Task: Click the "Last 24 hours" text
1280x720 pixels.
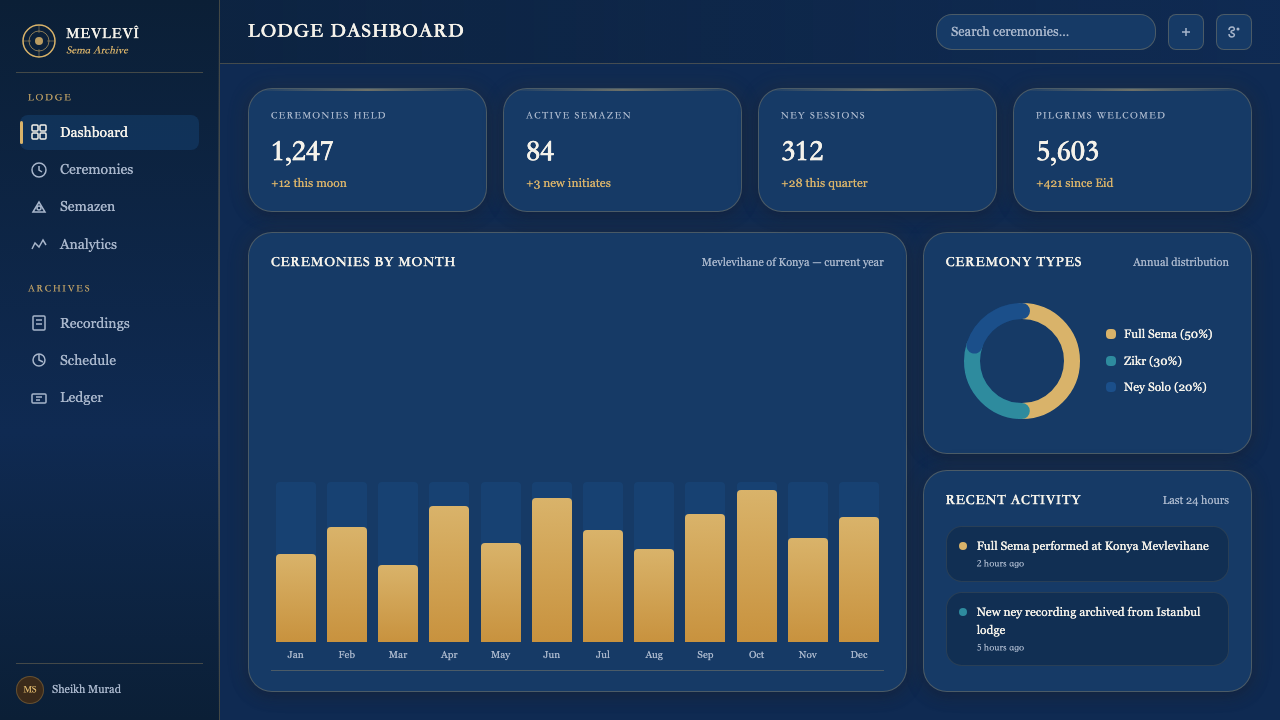Action: pyautogui.click(x=1196, y=500)
